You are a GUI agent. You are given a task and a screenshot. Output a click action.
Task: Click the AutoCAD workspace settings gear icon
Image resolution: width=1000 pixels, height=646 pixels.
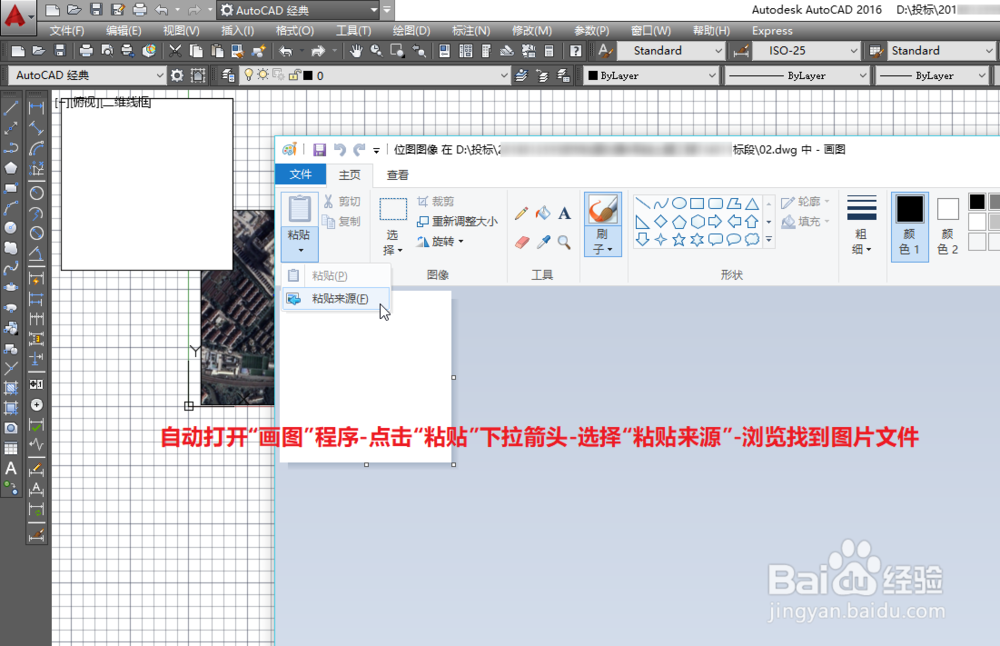pos(177,76)
